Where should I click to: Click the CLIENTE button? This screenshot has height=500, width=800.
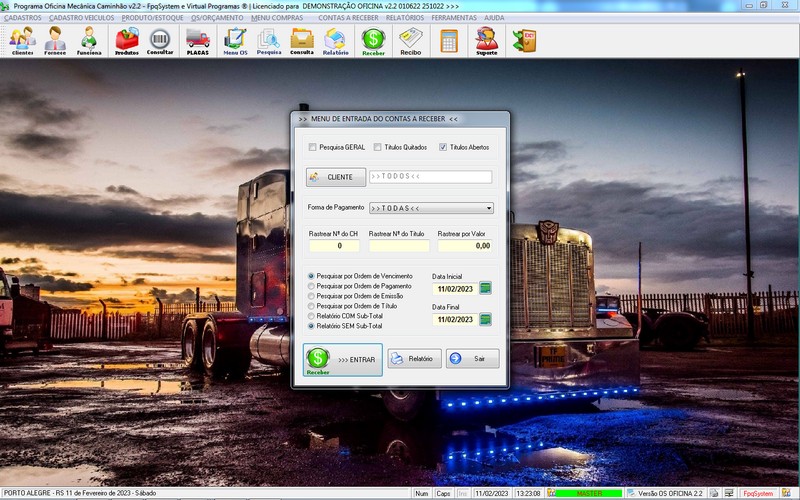click(336, 177)
